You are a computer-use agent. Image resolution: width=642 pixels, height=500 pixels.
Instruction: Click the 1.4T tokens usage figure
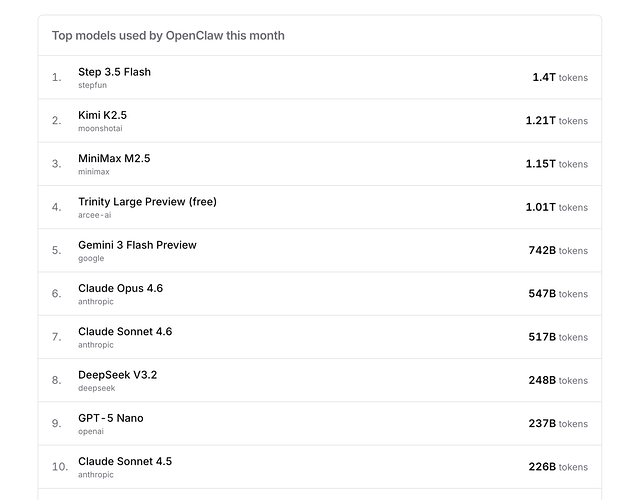tap(560, 77)
